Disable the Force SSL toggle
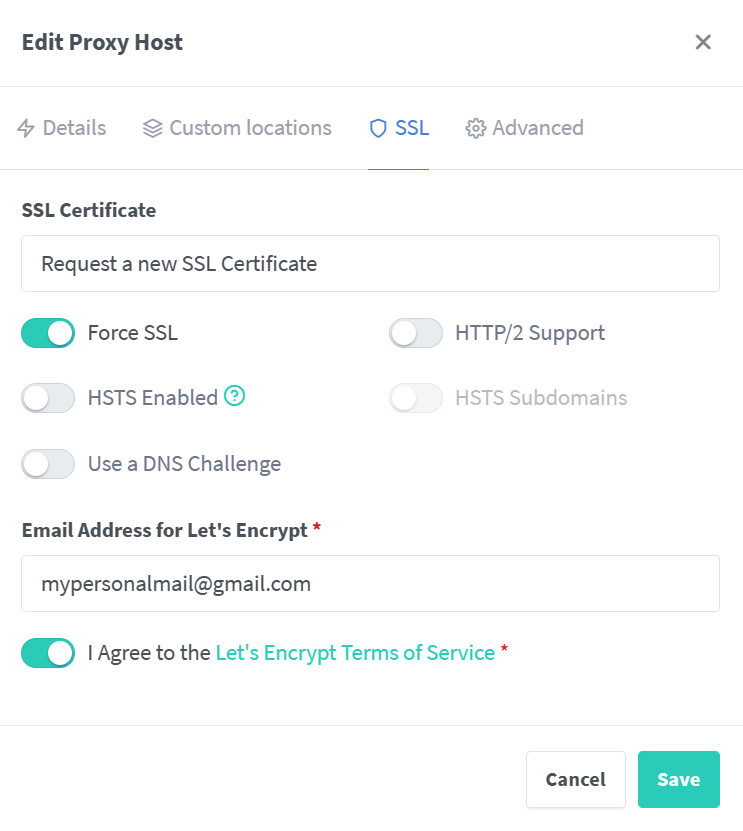The image size is (743, 831). (x=48, y=332)
